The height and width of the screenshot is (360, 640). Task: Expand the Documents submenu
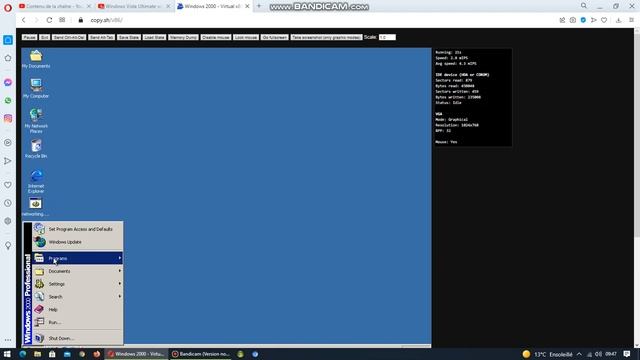[x=78, y=271]
